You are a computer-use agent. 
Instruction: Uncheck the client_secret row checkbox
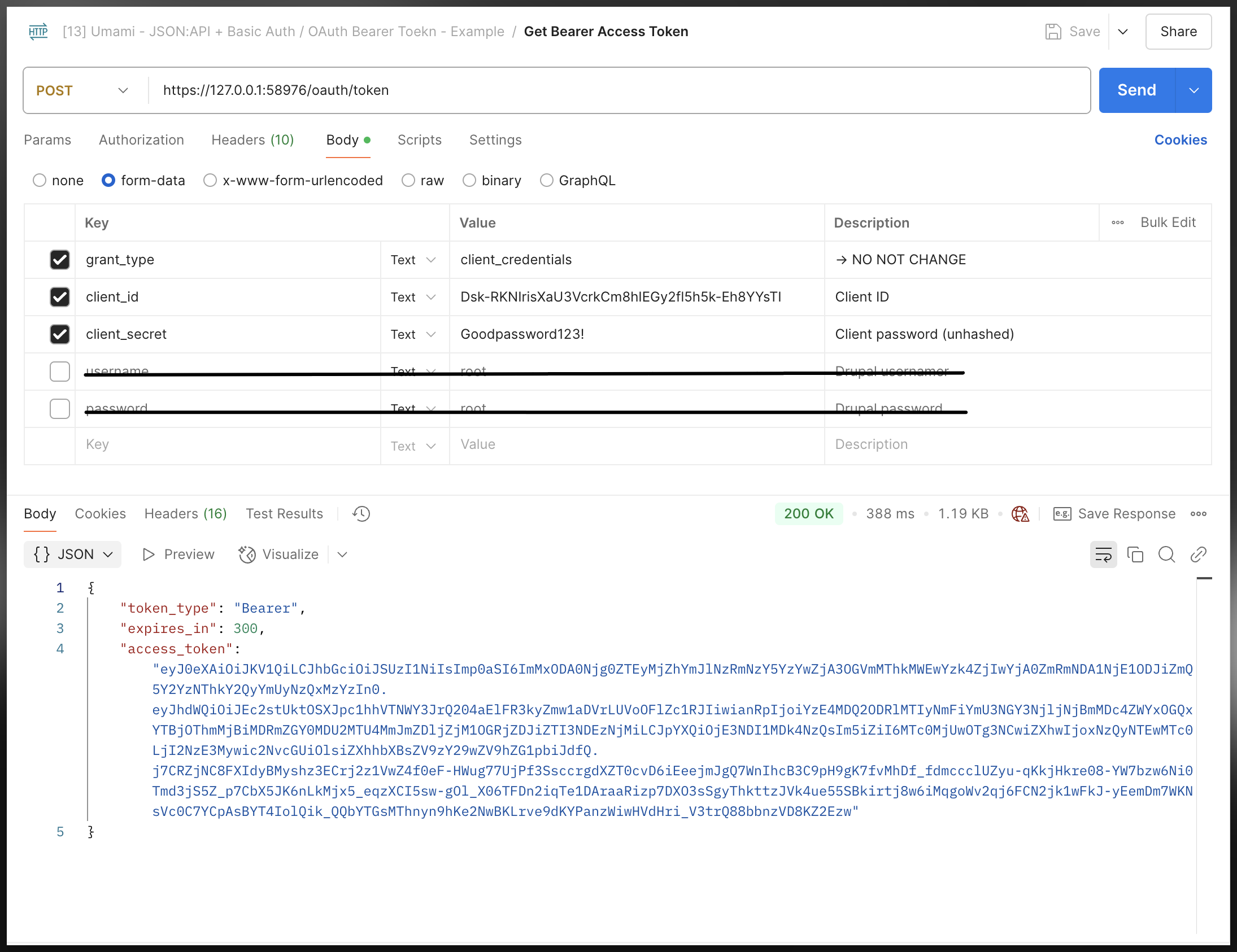tap(59, 334)
